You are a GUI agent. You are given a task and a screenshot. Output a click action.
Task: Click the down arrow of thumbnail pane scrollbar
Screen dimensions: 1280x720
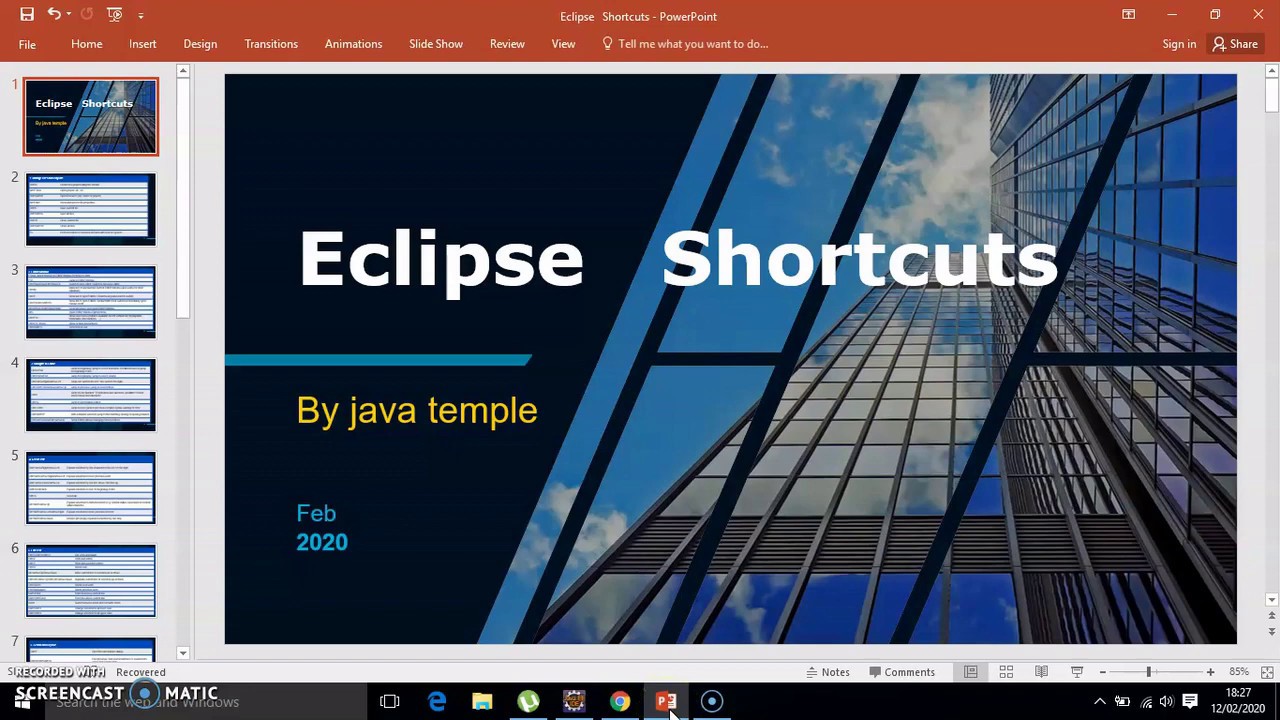click(x=183, y=652)
